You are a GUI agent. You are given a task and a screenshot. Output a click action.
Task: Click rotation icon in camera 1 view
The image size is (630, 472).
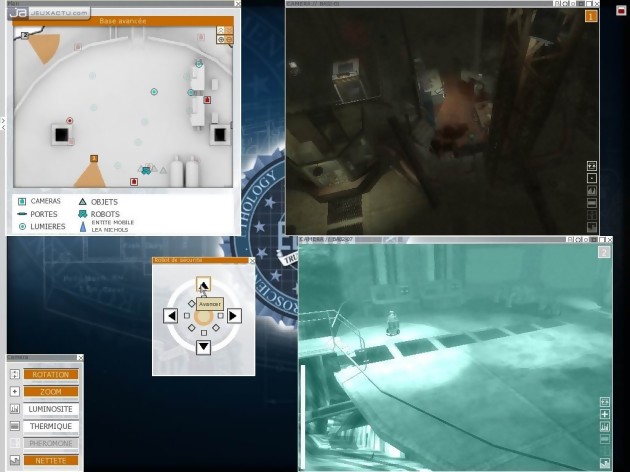(x=592, y=166)
